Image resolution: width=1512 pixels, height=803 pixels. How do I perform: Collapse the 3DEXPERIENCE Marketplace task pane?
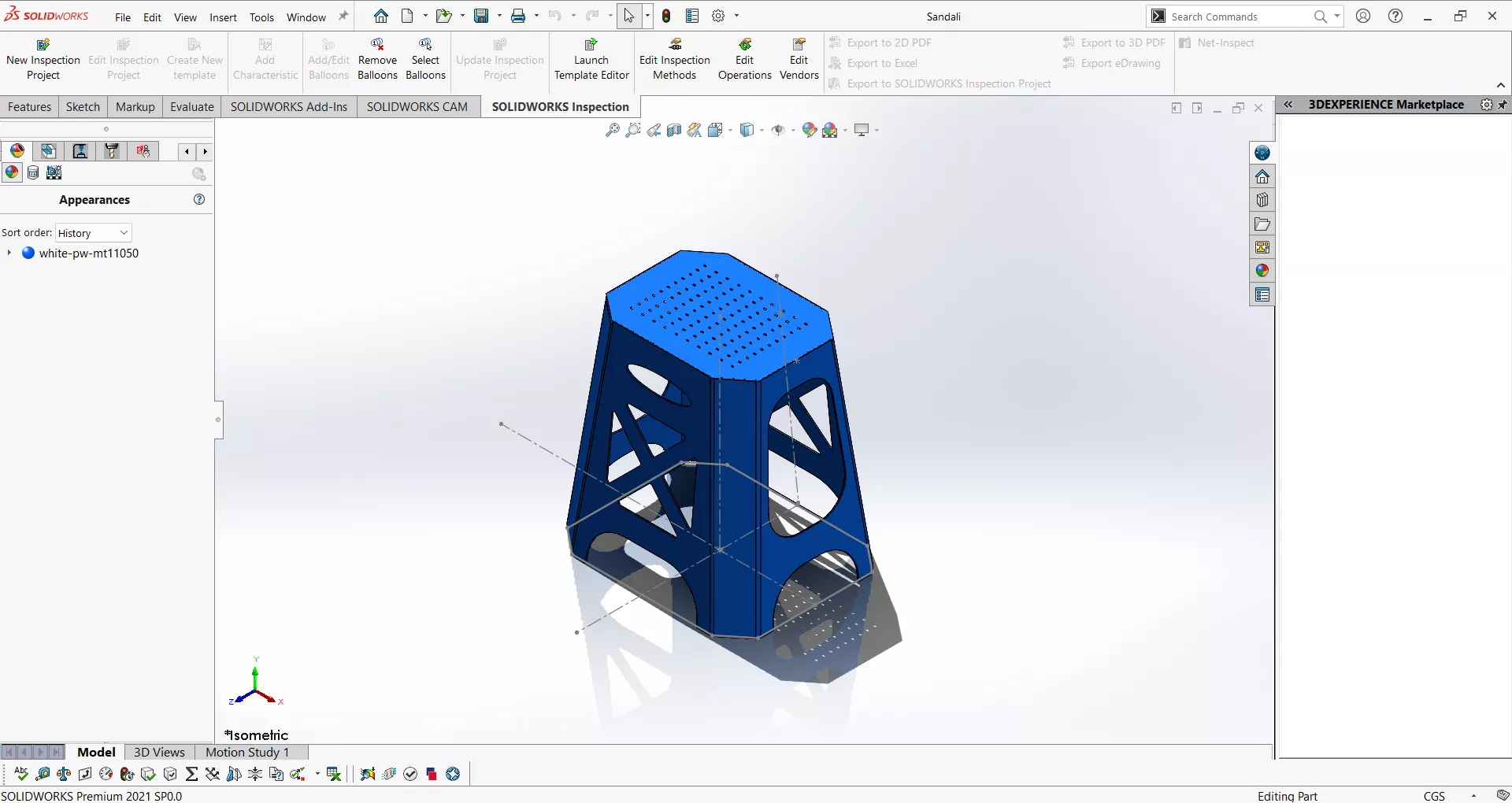click(x=1288, y=105)
